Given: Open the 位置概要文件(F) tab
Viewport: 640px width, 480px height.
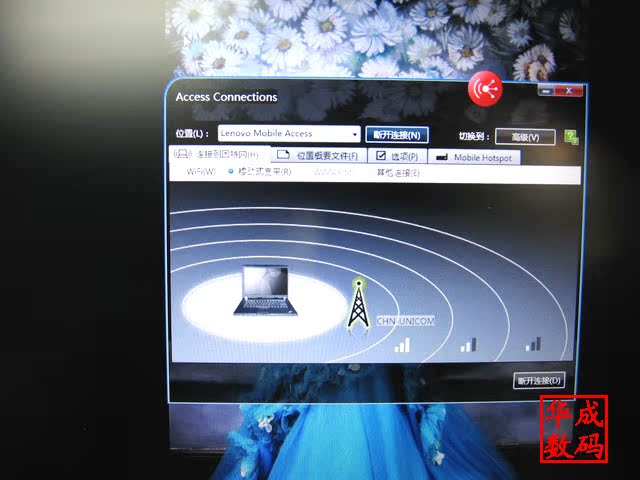Looking at the screenshot, I should [319, 156].
